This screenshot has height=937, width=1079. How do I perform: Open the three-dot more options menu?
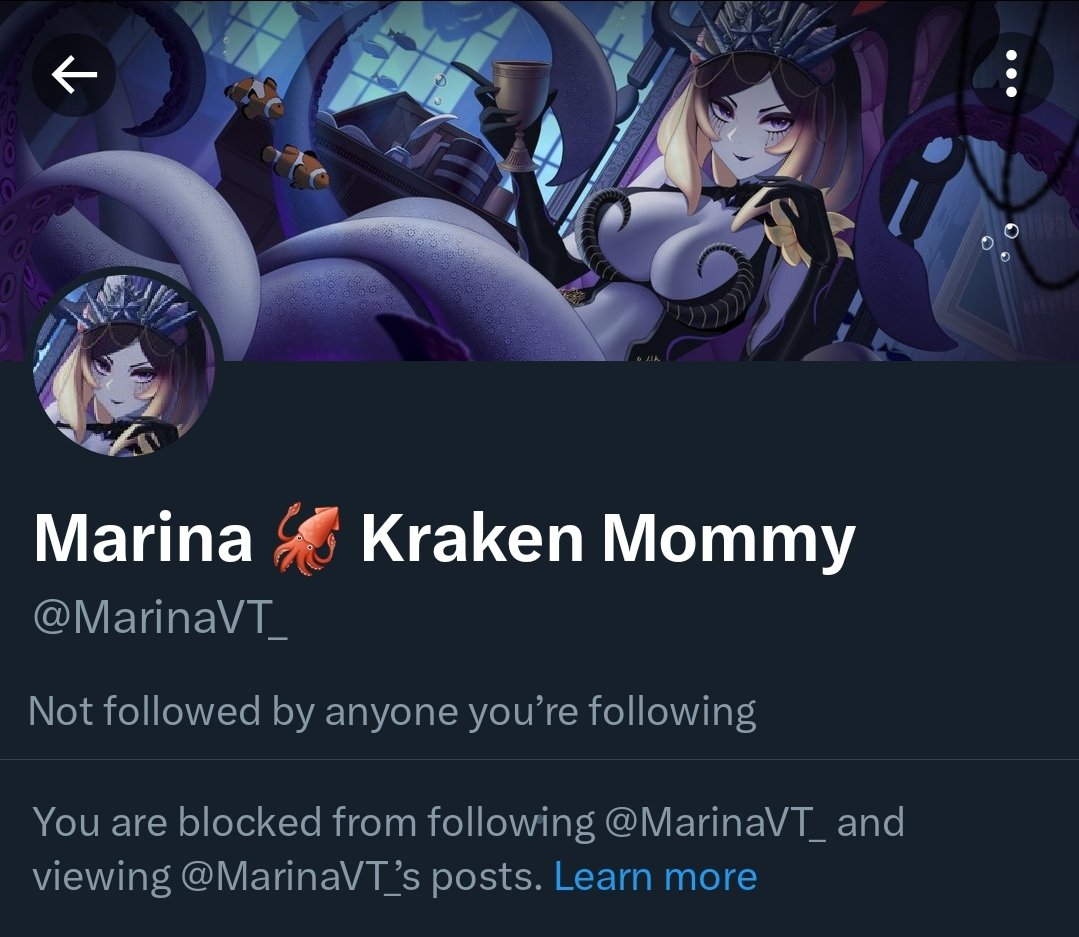pyautogui.click(x=1011, y=74)
